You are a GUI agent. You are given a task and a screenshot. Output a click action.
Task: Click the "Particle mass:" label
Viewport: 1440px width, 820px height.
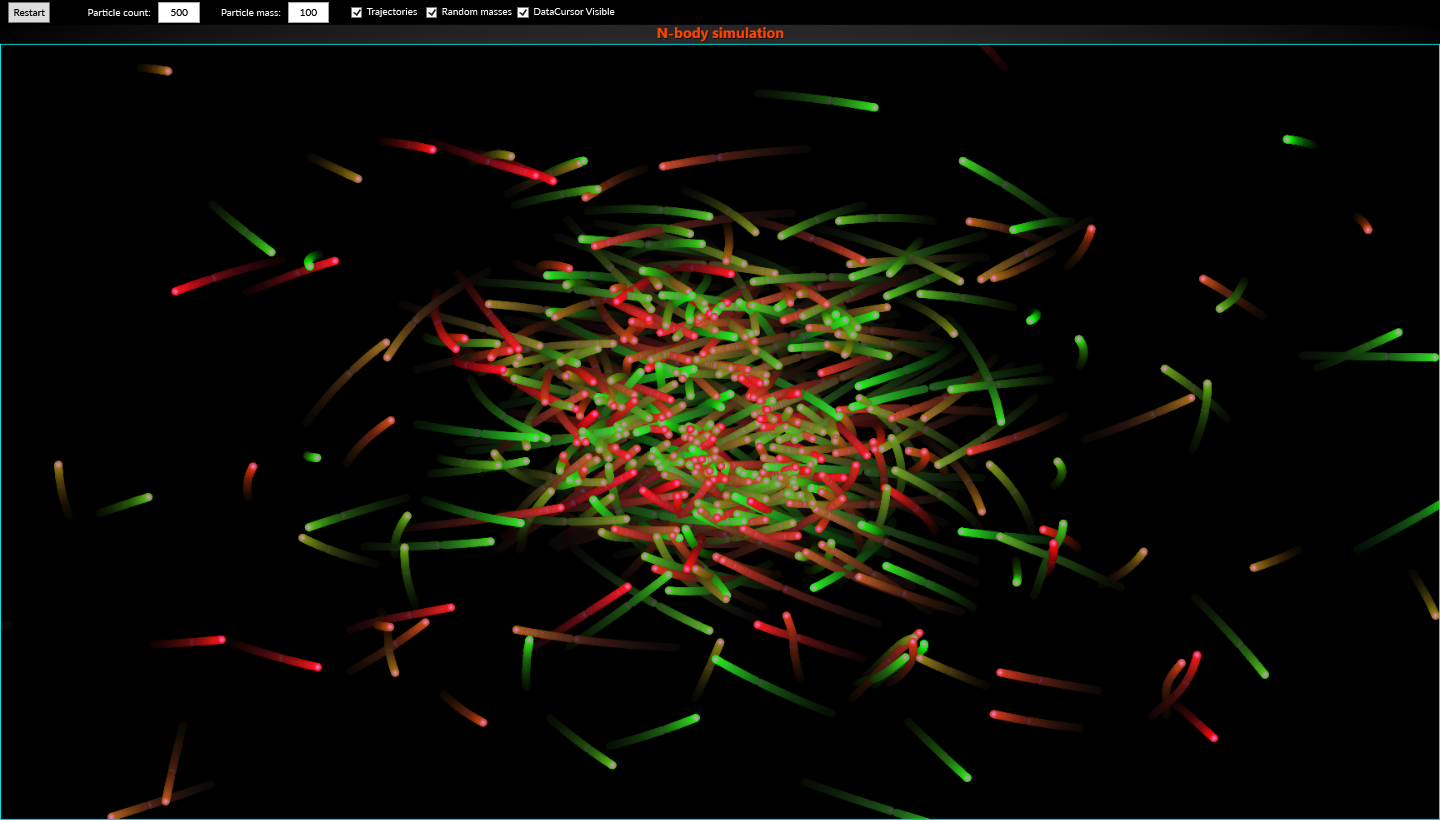(251, 13)
